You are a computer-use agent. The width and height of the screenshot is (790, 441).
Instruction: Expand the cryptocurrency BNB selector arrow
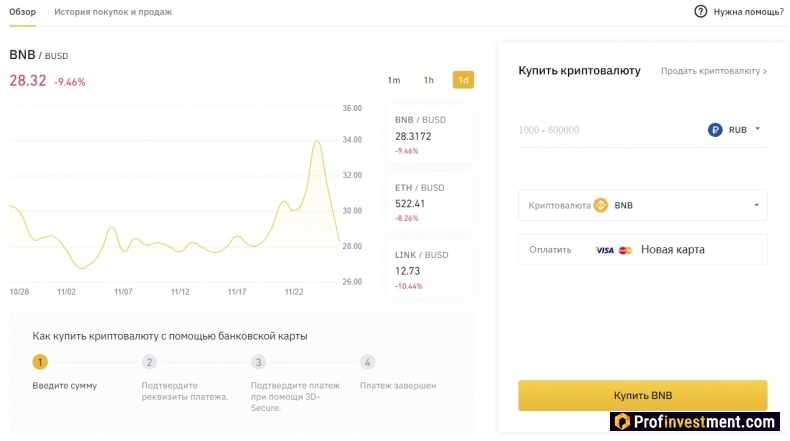[x=756, y=205]
